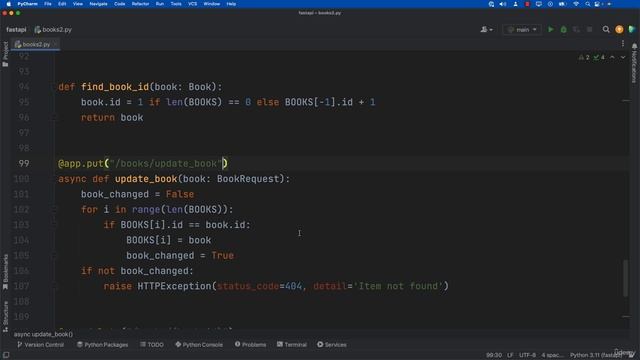Open the Window menu
Viewport: 640px width, 360px height.
[x=211, y=4]
